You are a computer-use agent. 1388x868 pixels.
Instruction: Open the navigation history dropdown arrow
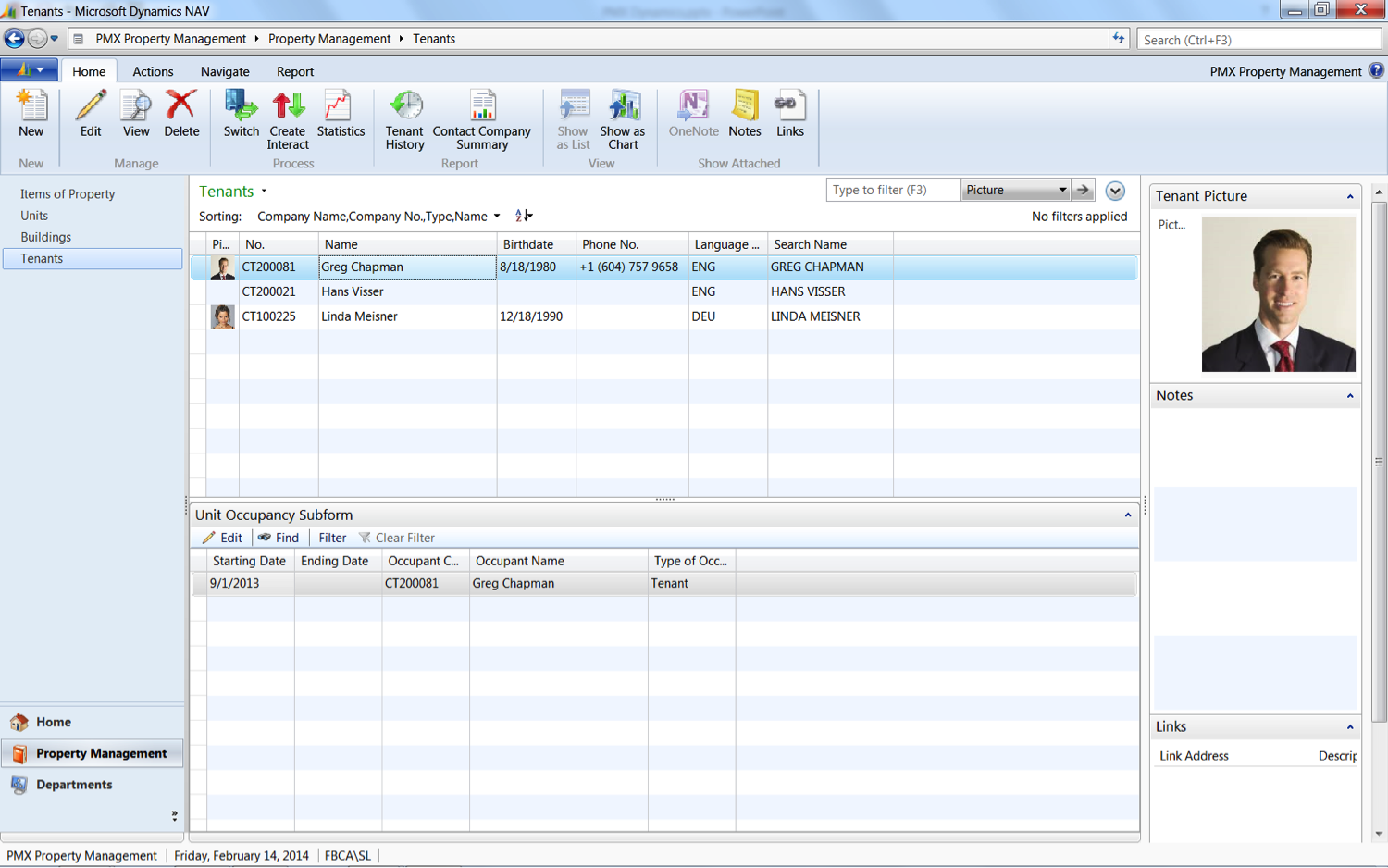(54, 39)
